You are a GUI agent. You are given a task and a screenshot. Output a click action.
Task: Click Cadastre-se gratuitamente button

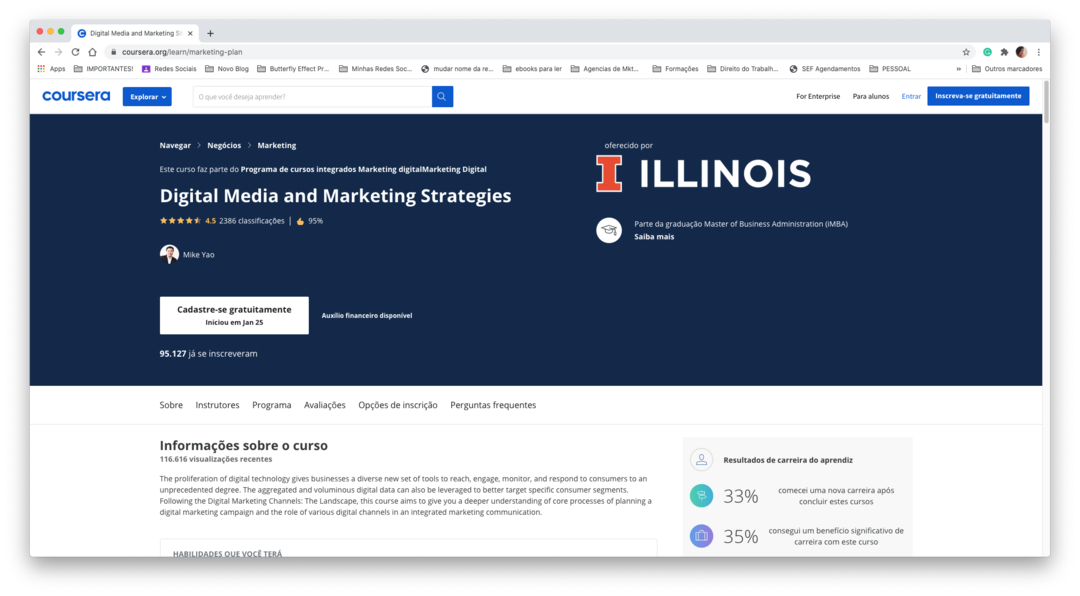click(x=234, y=316)
